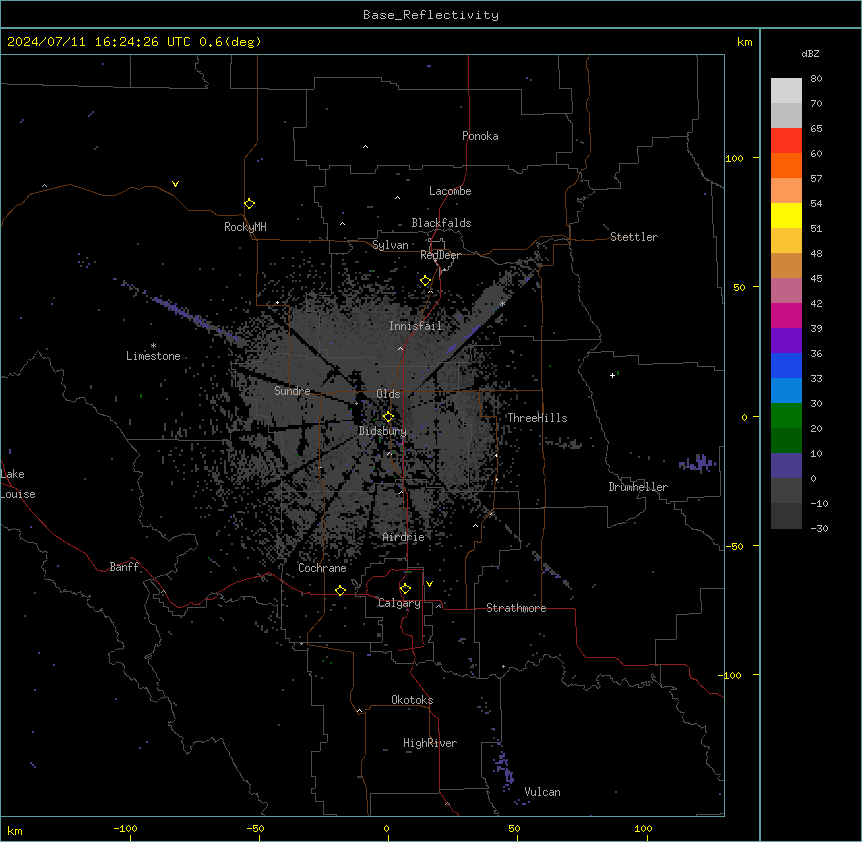Image resolution: width=862 pixels, height=842 pixels.
Task: Click the Banff label
Action: (x=124, y=567)
